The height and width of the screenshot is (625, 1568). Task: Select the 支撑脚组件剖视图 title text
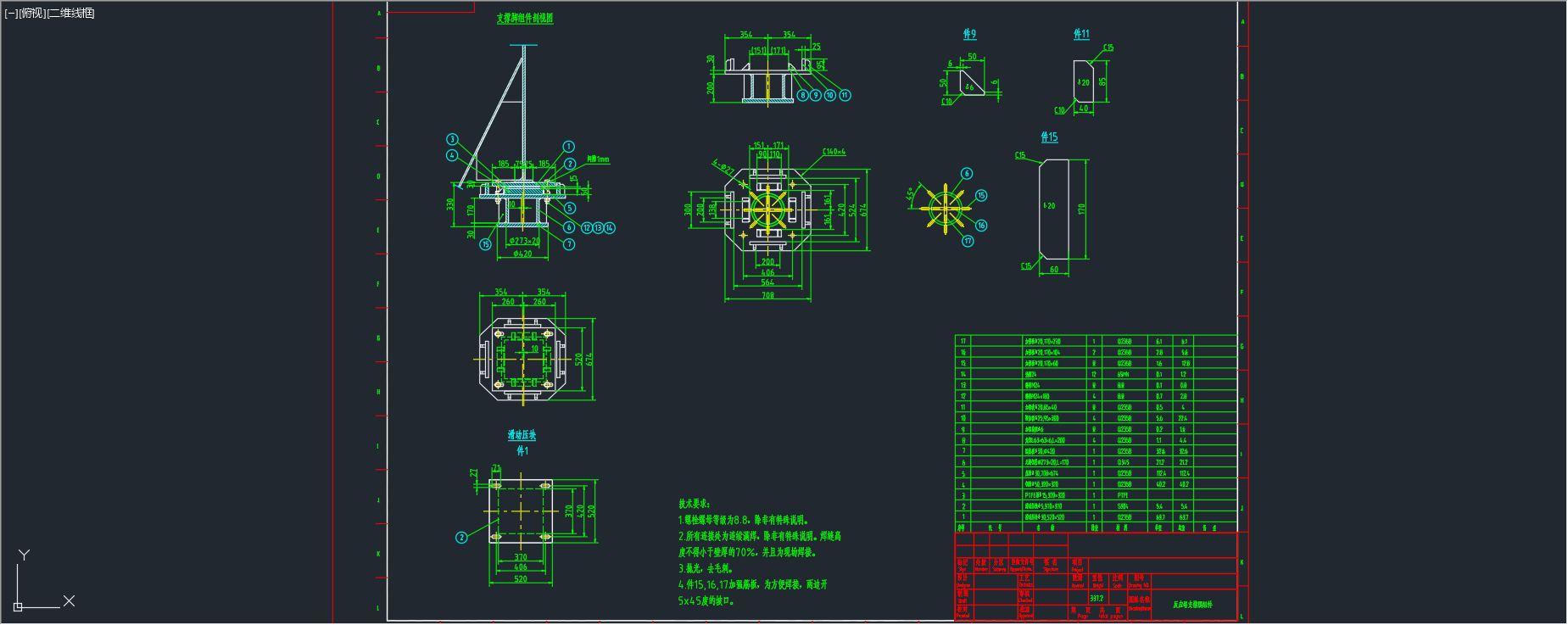pos(525,18)
